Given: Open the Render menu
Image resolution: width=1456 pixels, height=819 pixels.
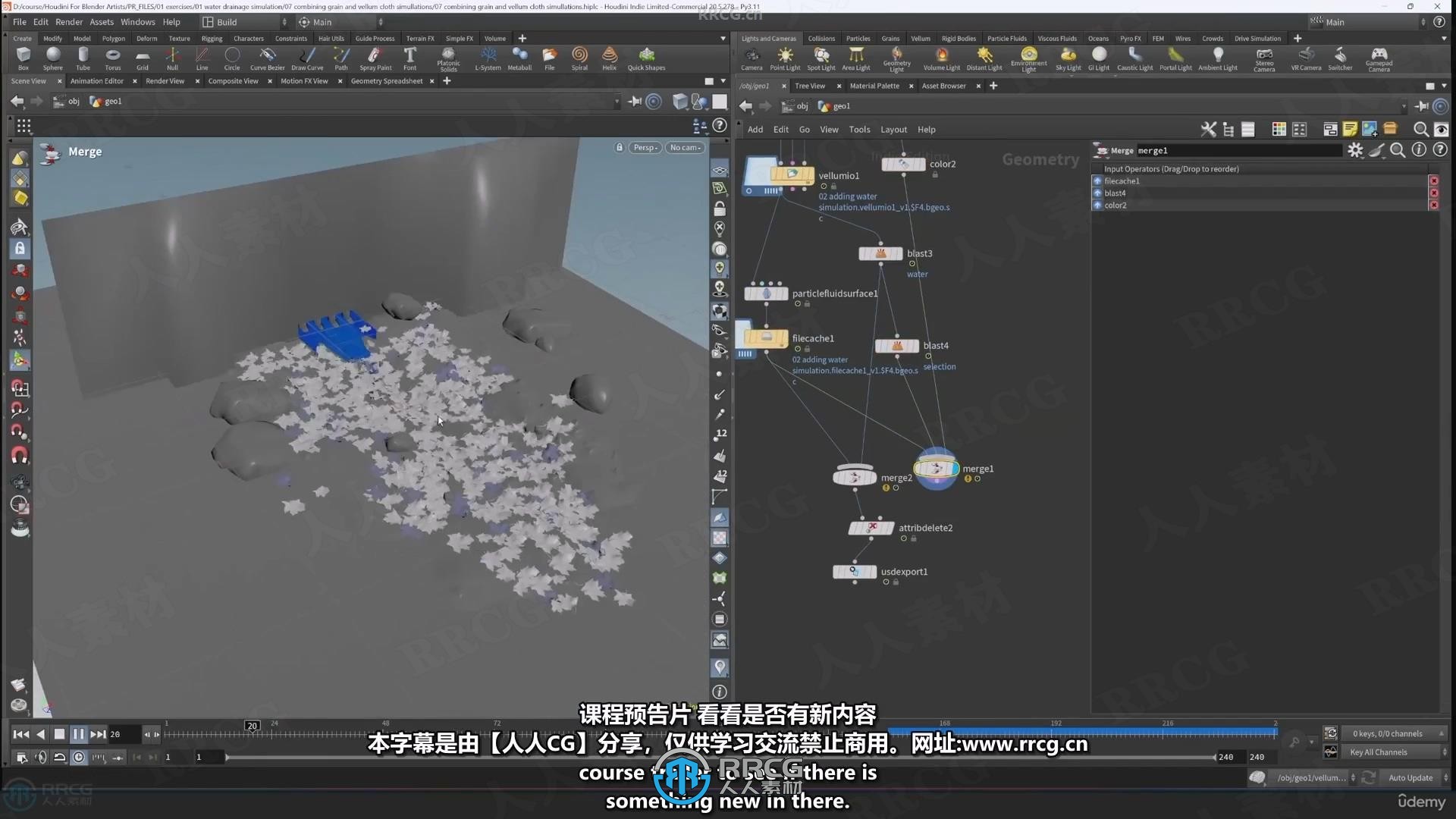Looking at the screenshot, I should point(68,22).
